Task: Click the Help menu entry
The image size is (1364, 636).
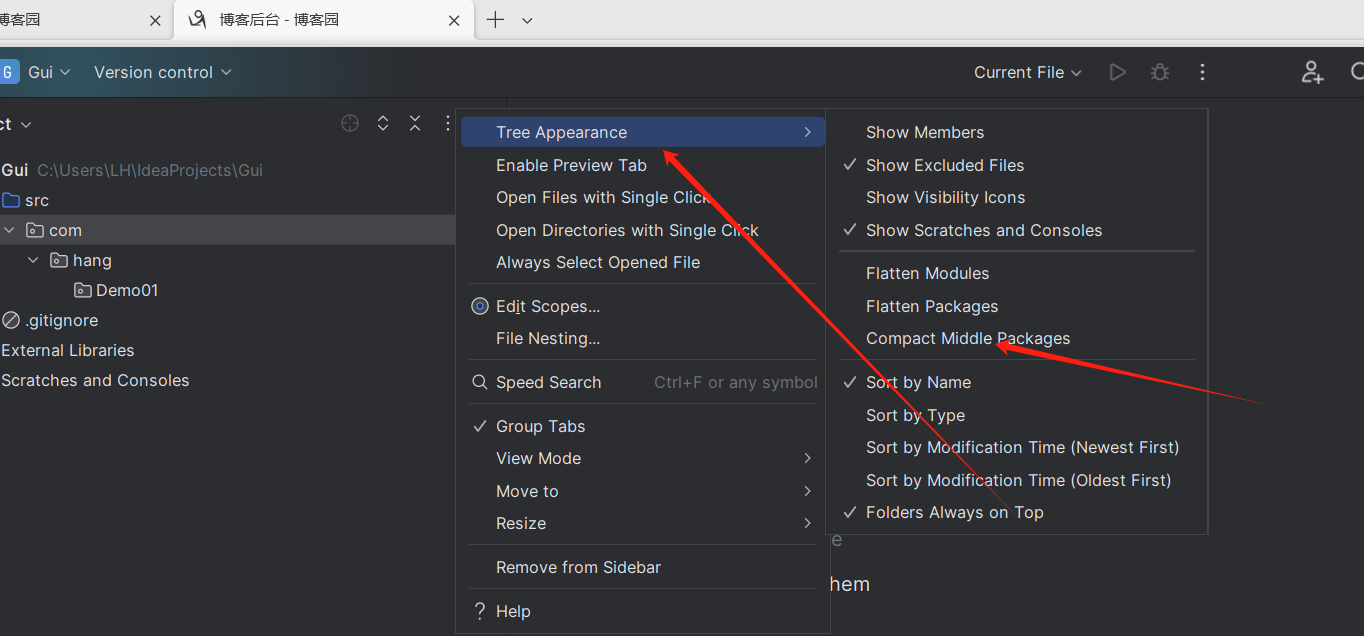Action: (512, 612)
